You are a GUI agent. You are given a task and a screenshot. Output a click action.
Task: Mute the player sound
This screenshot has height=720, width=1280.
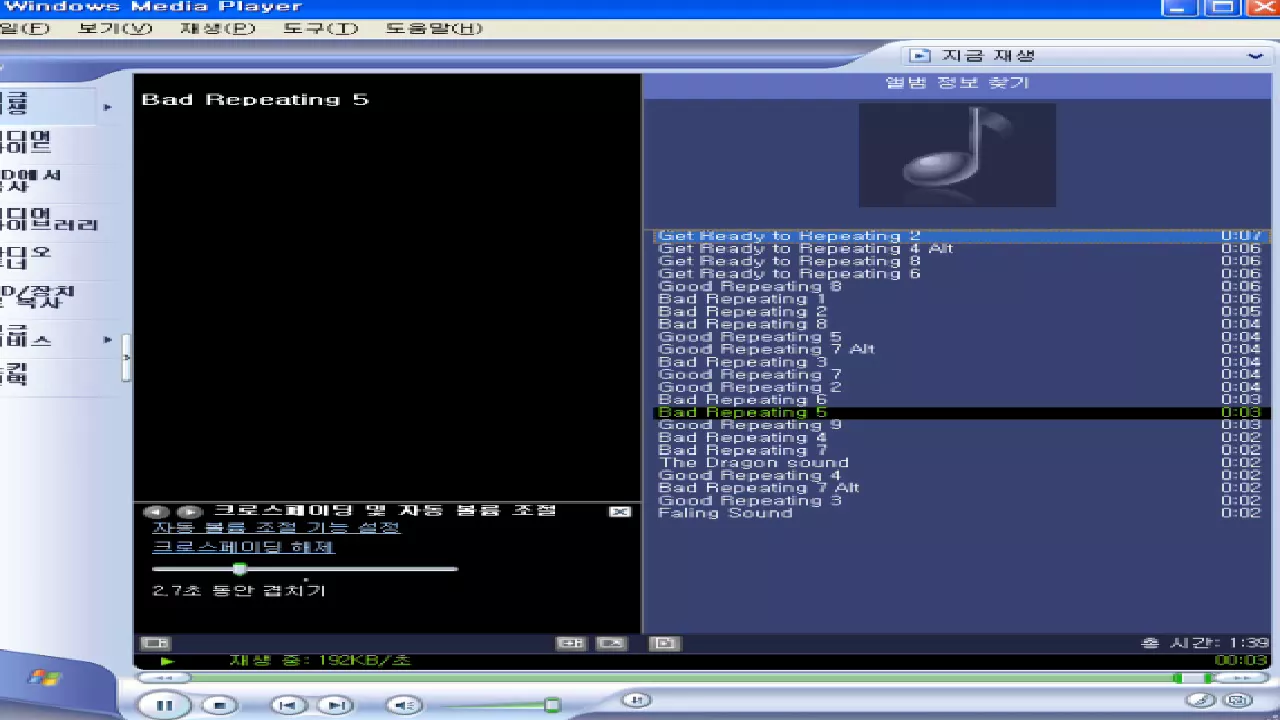pyautogui.click(x=404, y=705)
